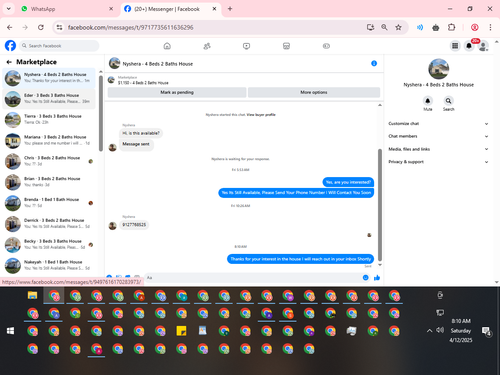
Task: Open the Friends icon in top navigation
Action: tap(207, 46)
